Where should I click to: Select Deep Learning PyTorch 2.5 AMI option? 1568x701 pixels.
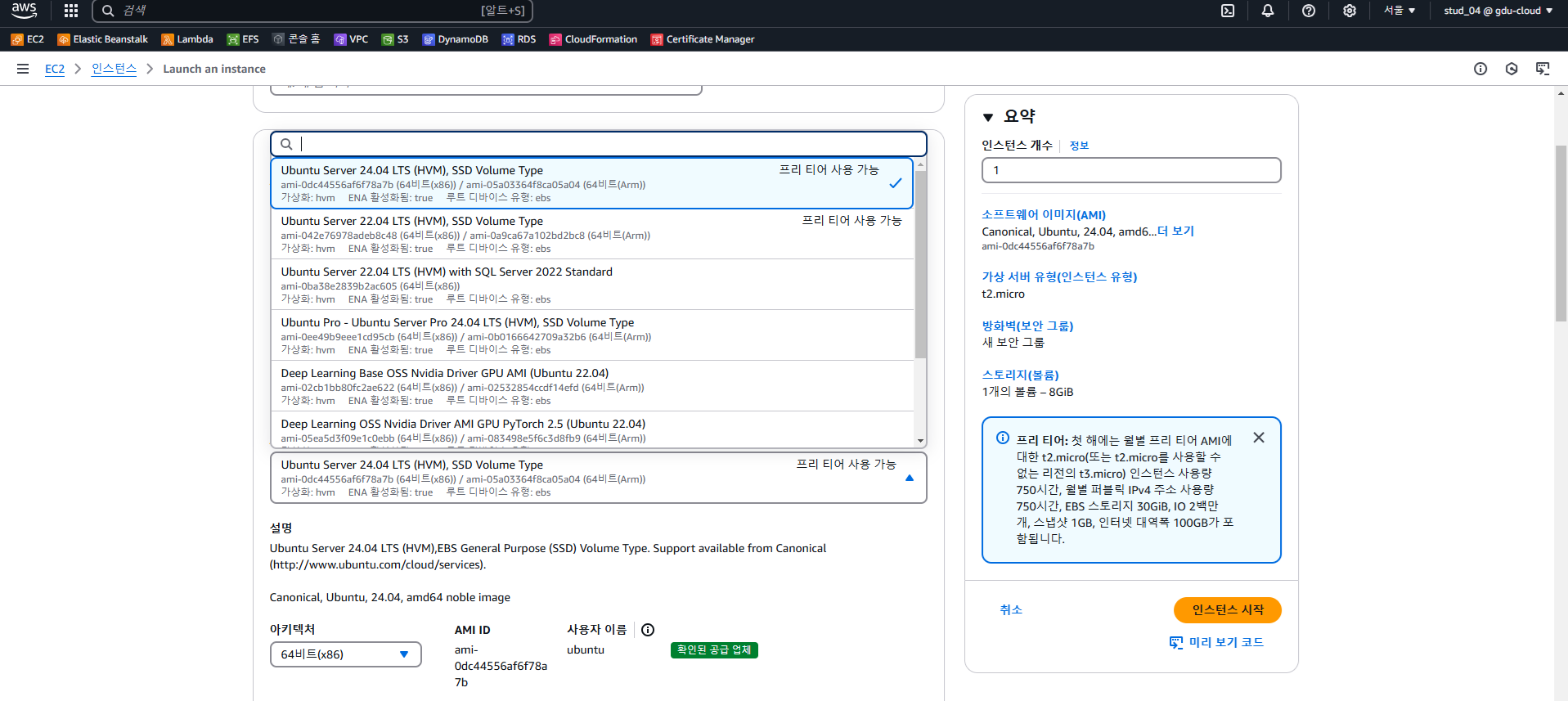[x=592, y=430]
